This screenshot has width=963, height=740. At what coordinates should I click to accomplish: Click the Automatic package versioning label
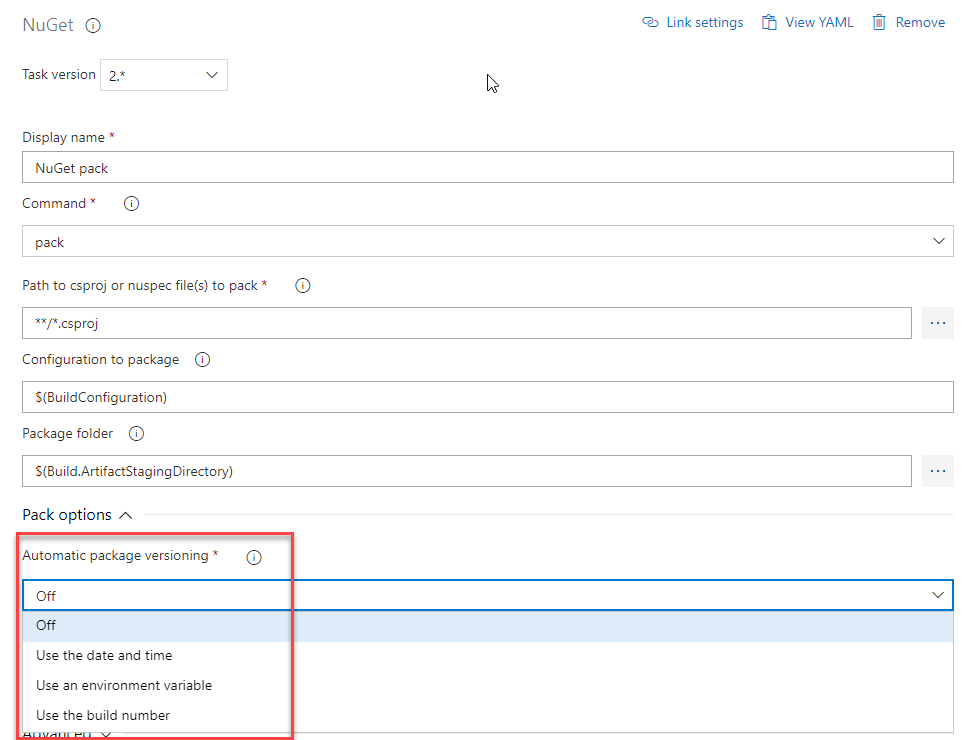click(115, 555)
